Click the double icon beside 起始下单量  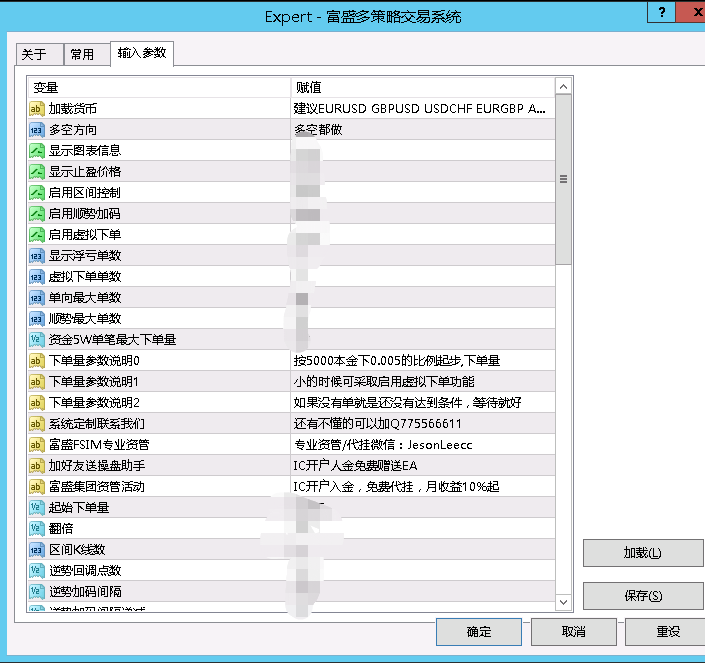coord(37,508)
